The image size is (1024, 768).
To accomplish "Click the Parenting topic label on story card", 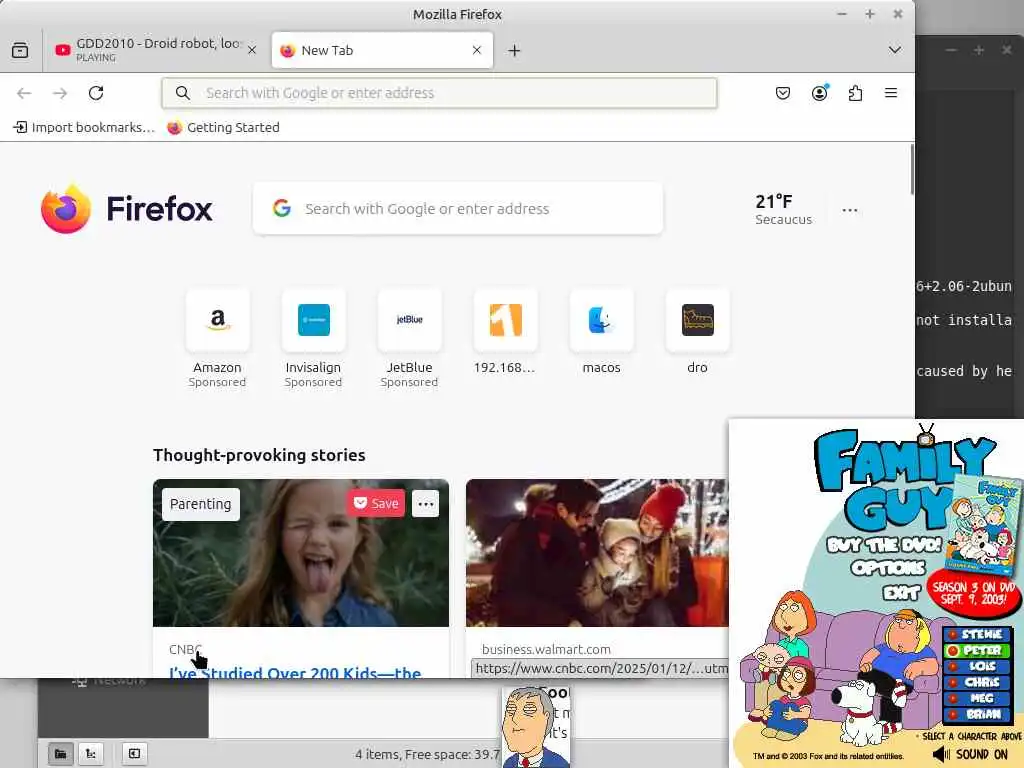I will pos(200,504).
